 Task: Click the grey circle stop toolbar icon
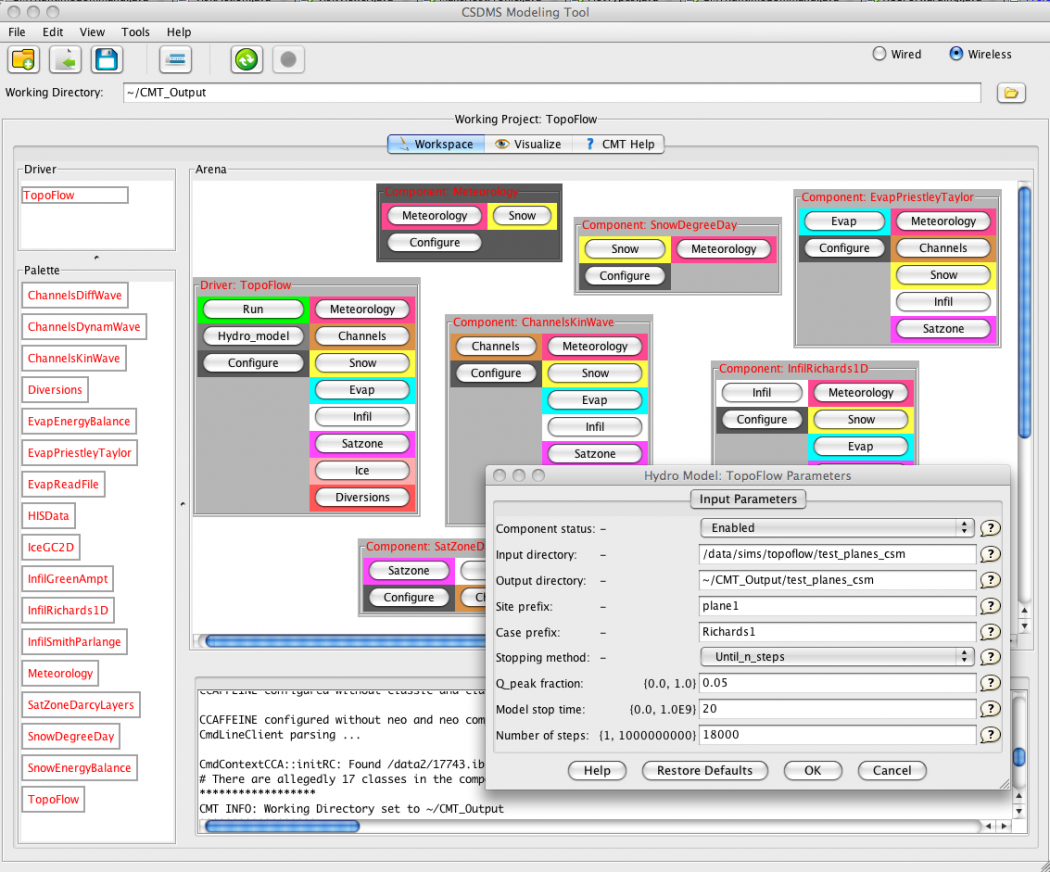point(288,60)
